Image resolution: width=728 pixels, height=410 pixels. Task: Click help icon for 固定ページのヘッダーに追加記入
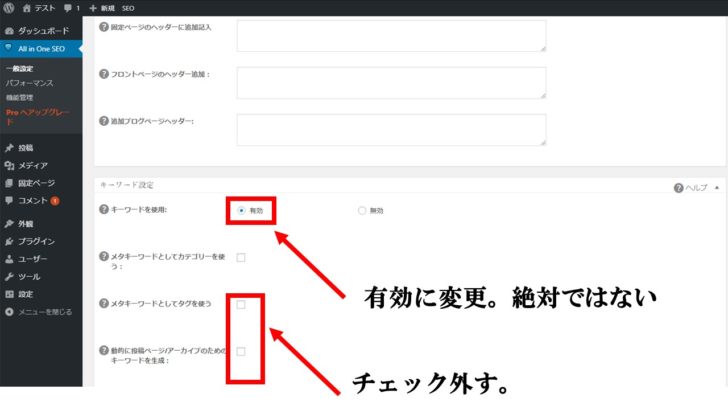(x=104, y=27)
